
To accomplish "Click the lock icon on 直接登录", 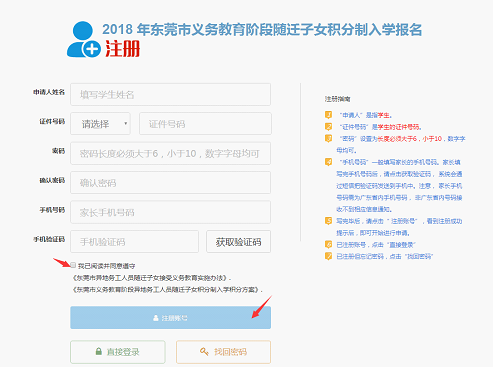I will 99,351.
